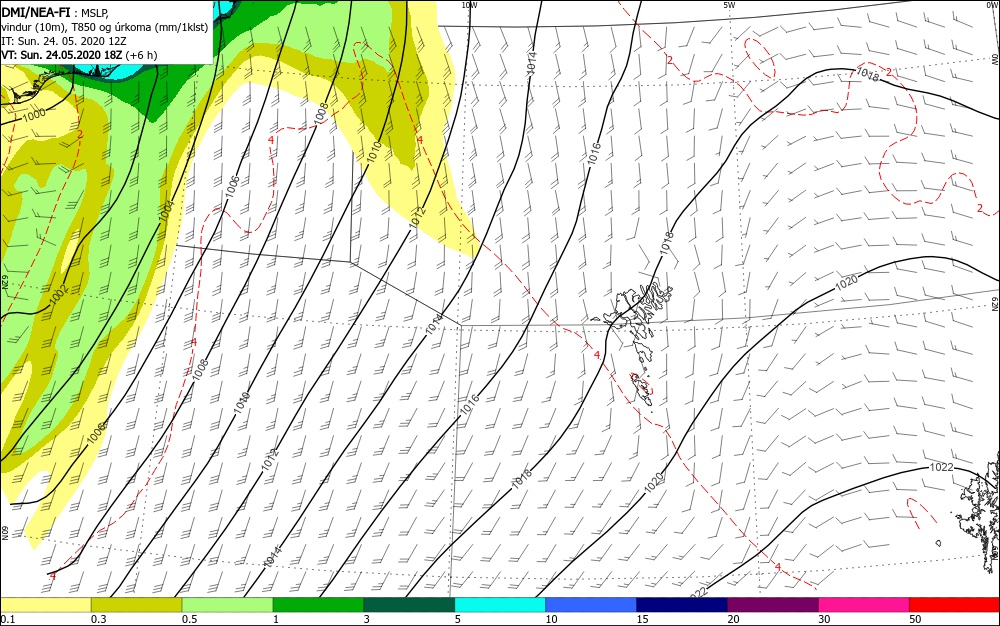Click the yellow 0.1–0.3 precipitation legend swatch
The height and width of the screenshot is (626, 1000).
(x=45, y=605)
